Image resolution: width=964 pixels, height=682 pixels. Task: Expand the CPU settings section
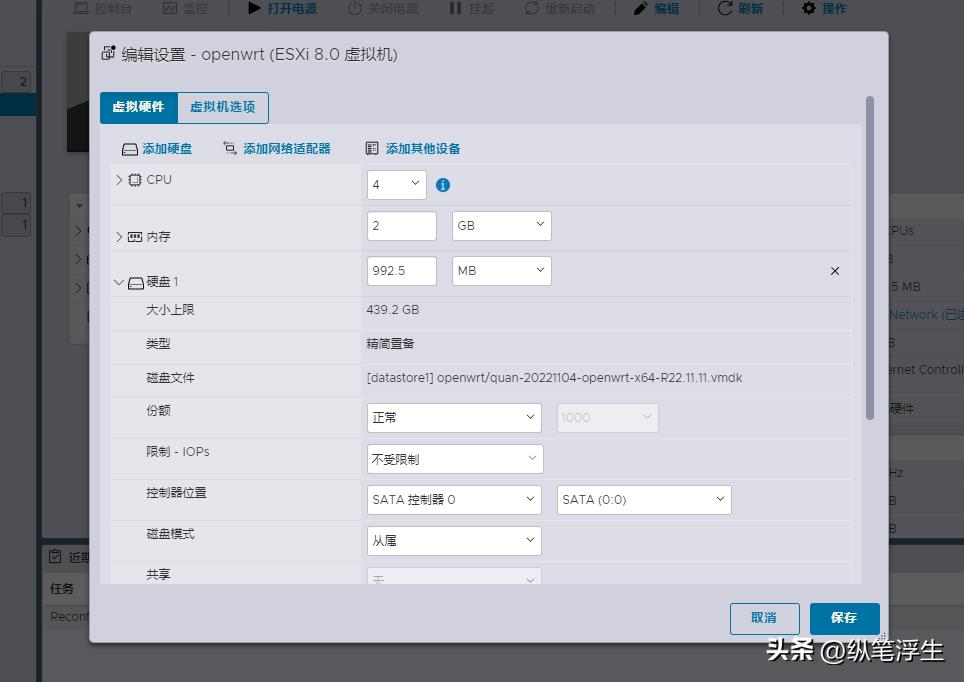point(118,180)
